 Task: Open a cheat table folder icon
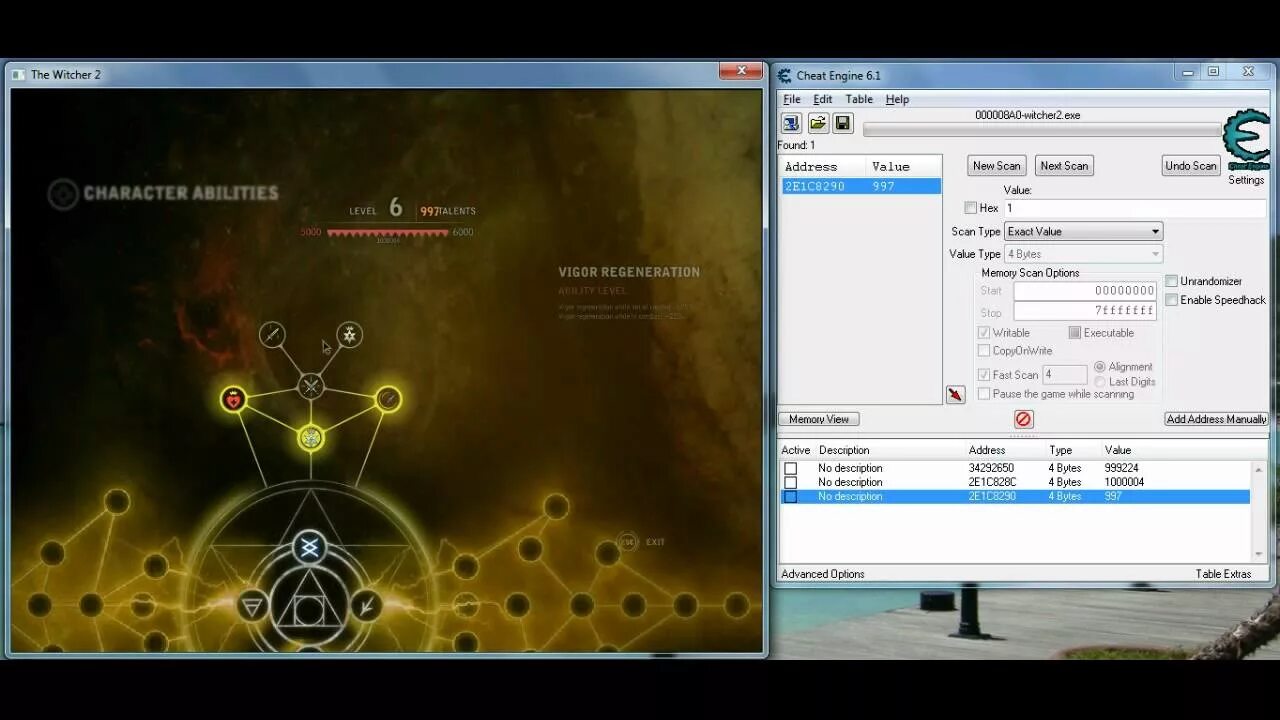coord(818,123)
